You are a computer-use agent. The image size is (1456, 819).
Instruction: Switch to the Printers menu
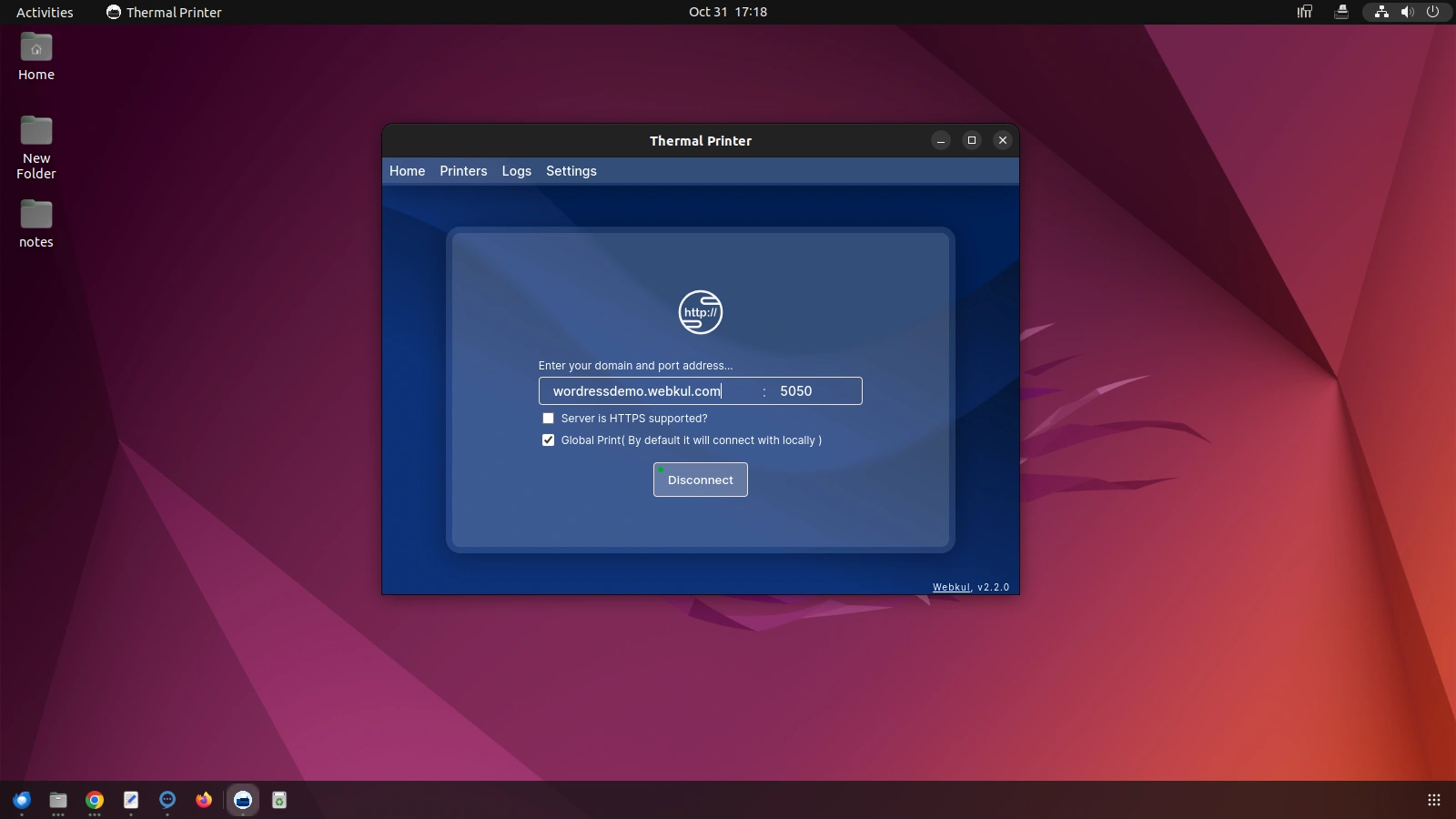(463, 171)
